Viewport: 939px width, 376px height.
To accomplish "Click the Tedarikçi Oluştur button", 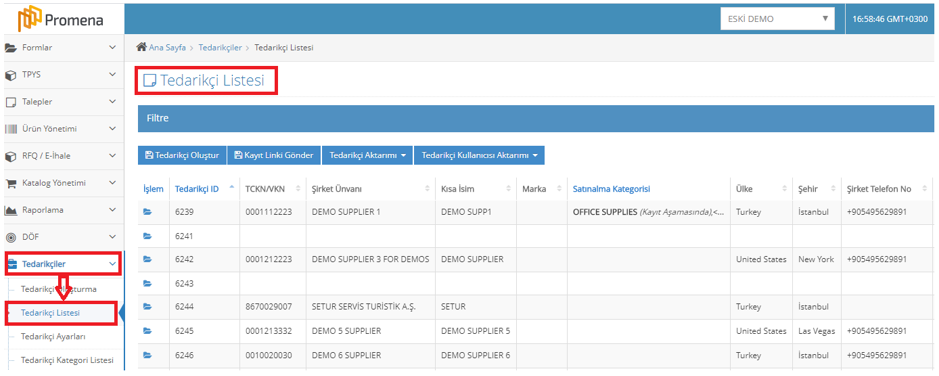I will tap(182, 155).
